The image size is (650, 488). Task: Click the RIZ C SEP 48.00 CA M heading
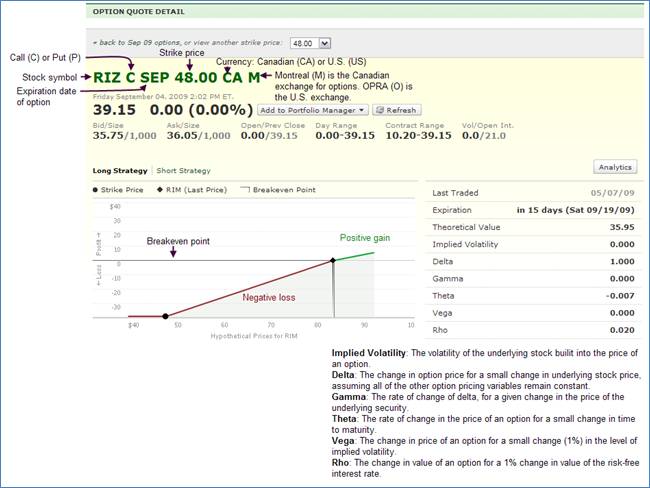177,78
